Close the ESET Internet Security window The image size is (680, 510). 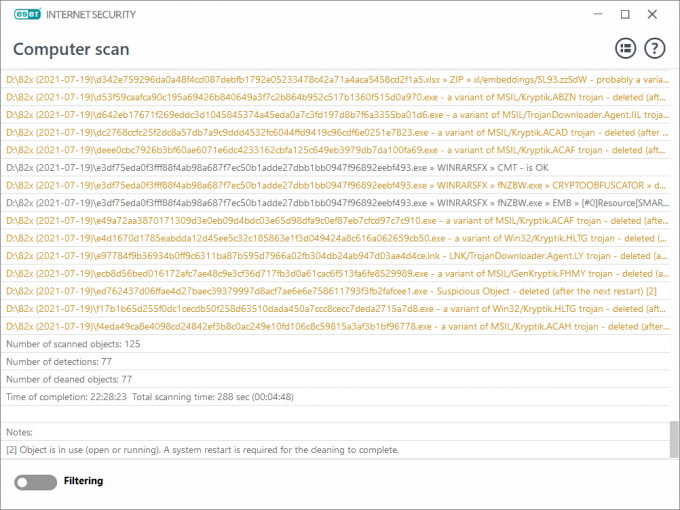(652, 14)
